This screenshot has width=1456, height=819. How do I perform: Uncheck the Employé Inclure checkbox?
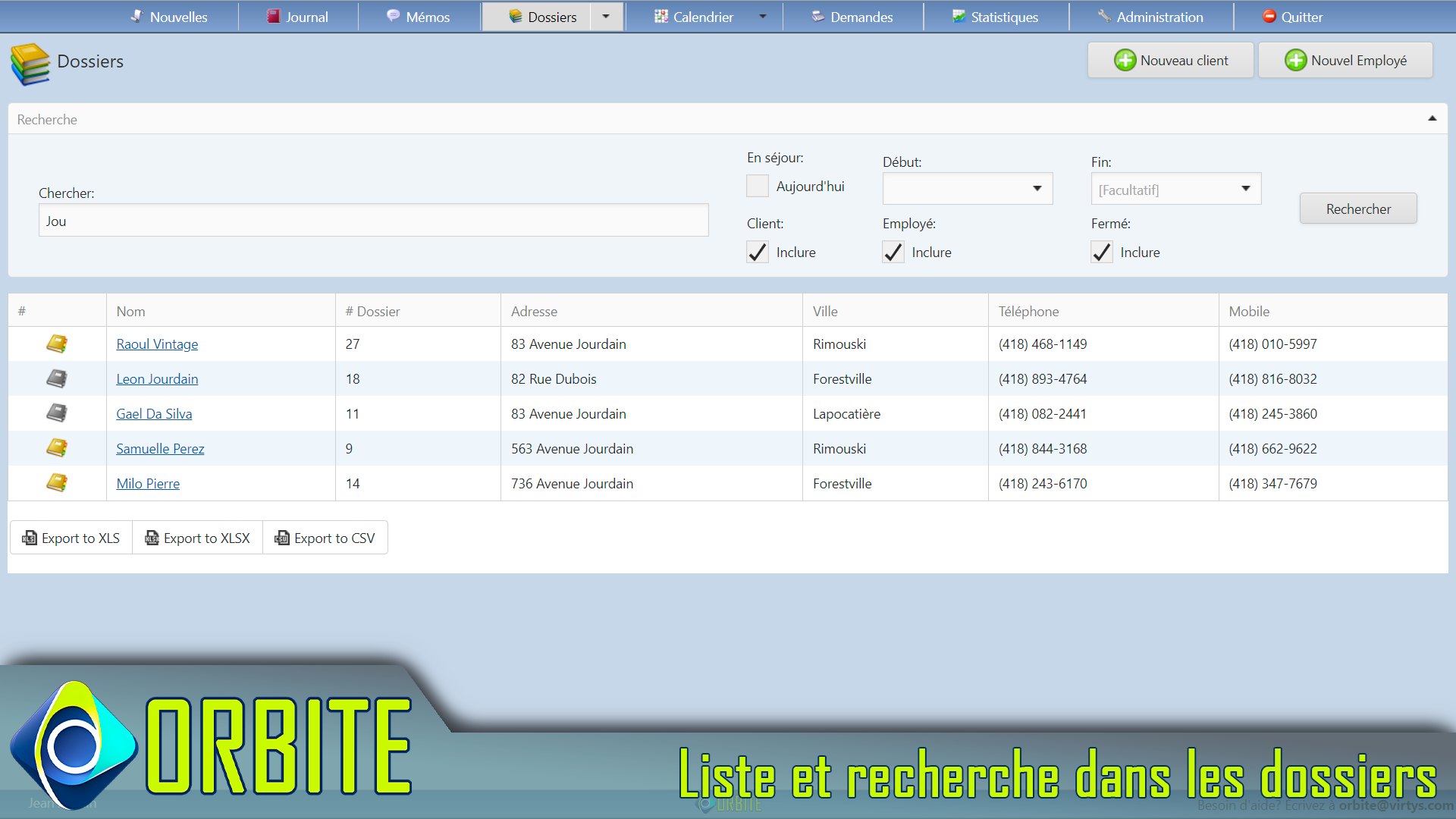click(x=893, y=253)
